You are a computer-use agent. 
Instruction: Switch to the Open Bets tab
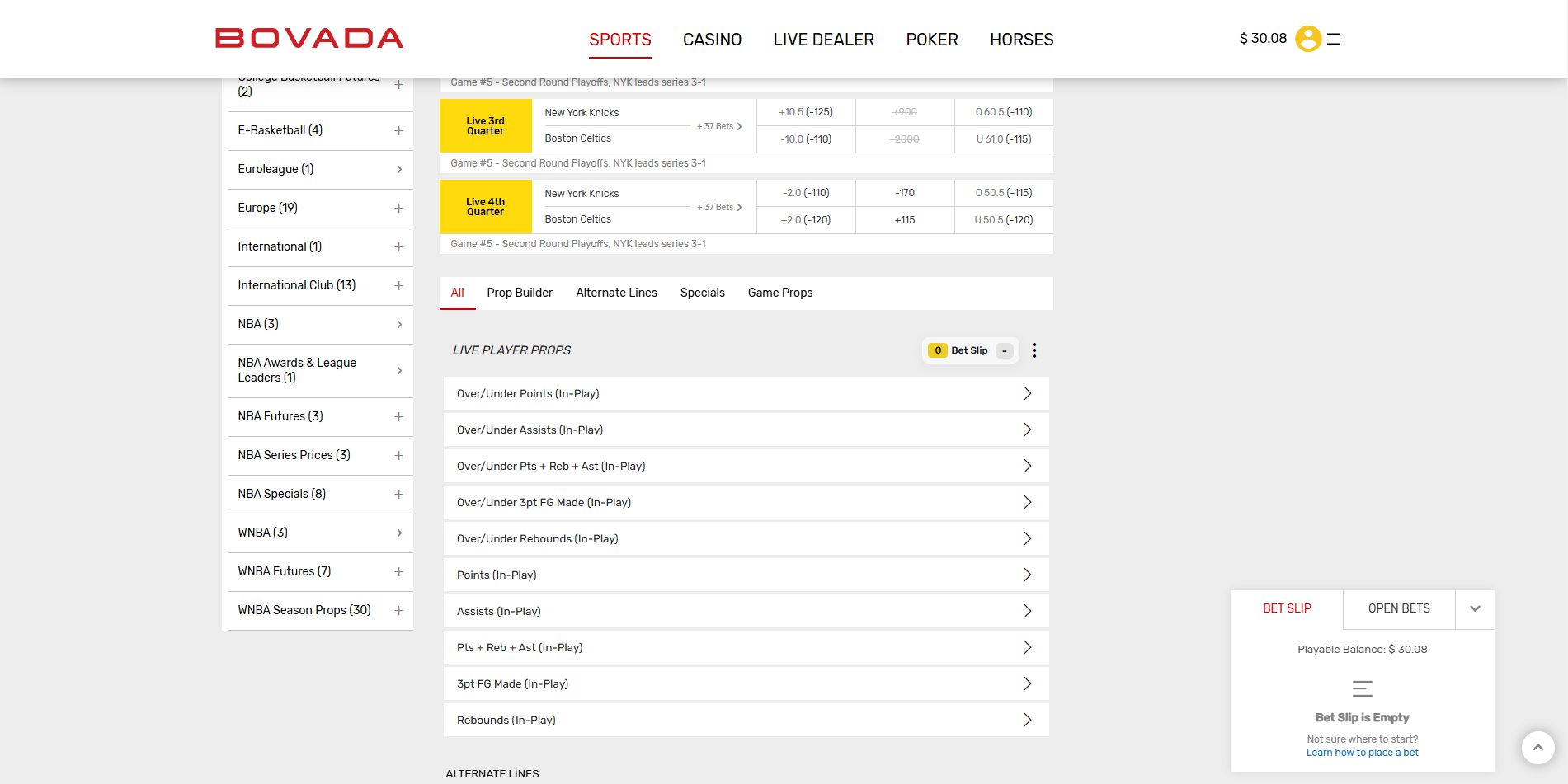pos(1399,609)
